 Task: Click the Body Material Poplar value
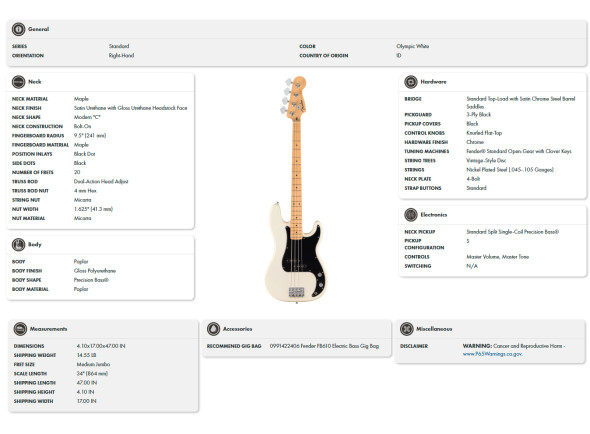tap(81, 289)
